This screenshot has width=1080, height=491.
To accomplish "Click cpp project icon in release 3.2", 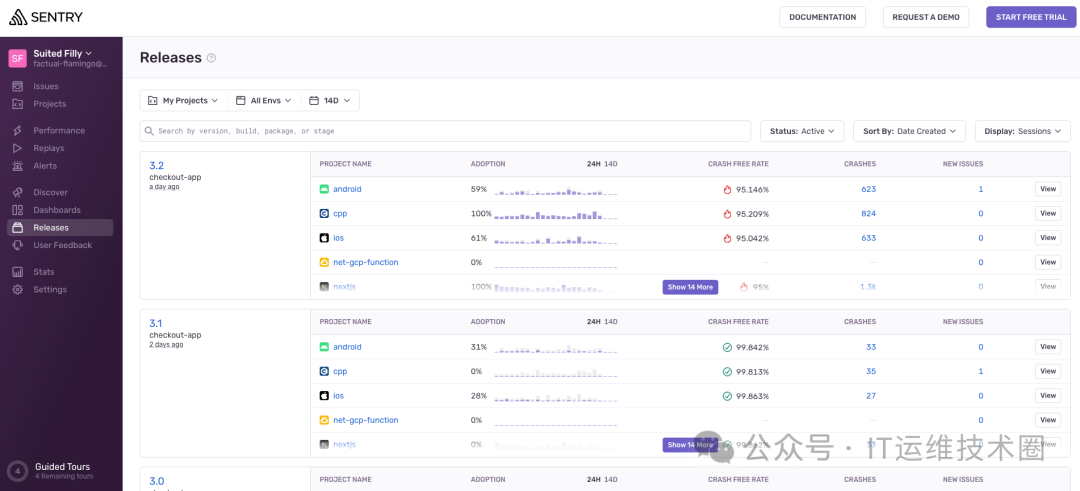I will (324, 213).
